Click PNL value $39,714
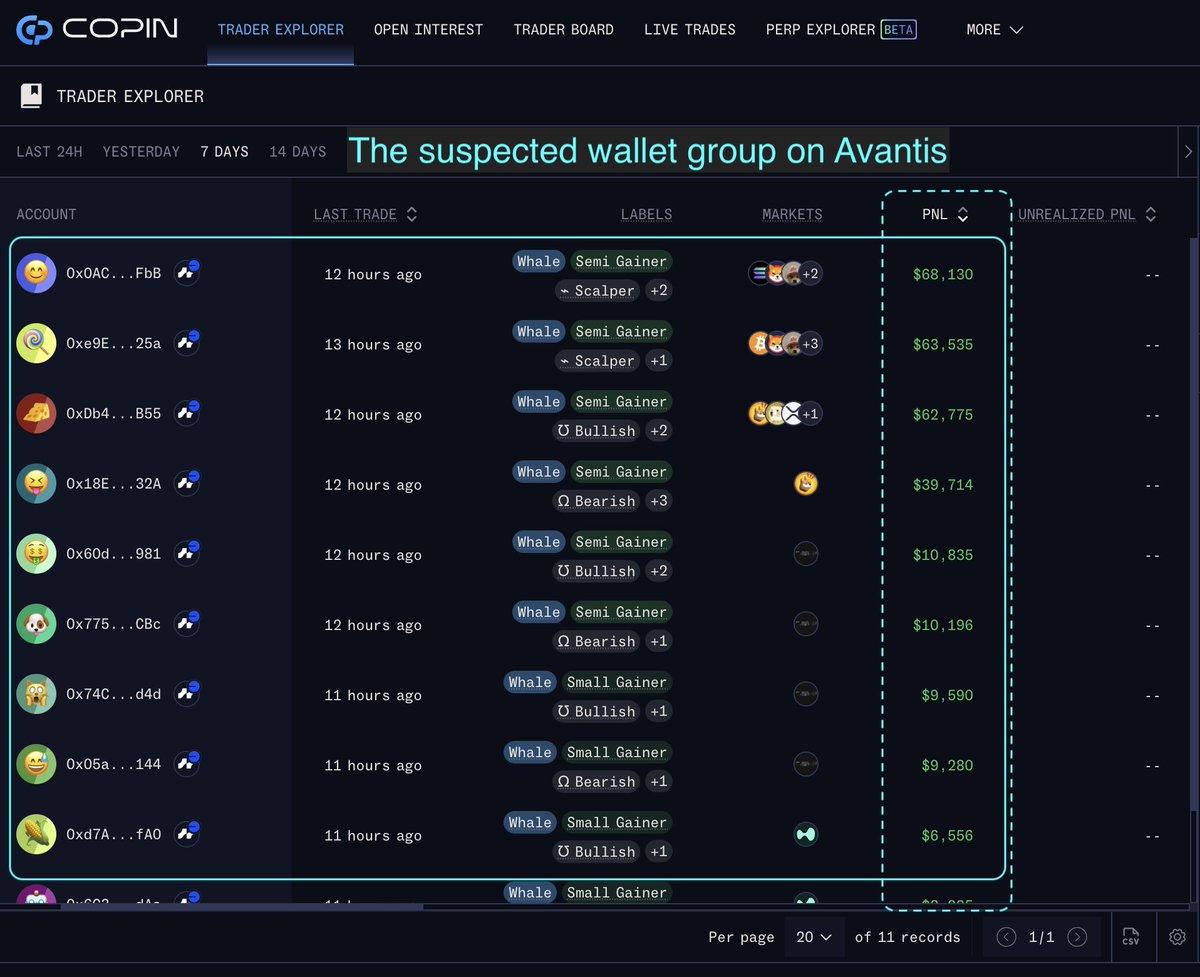1200x977 pixels. coord(942,484)
